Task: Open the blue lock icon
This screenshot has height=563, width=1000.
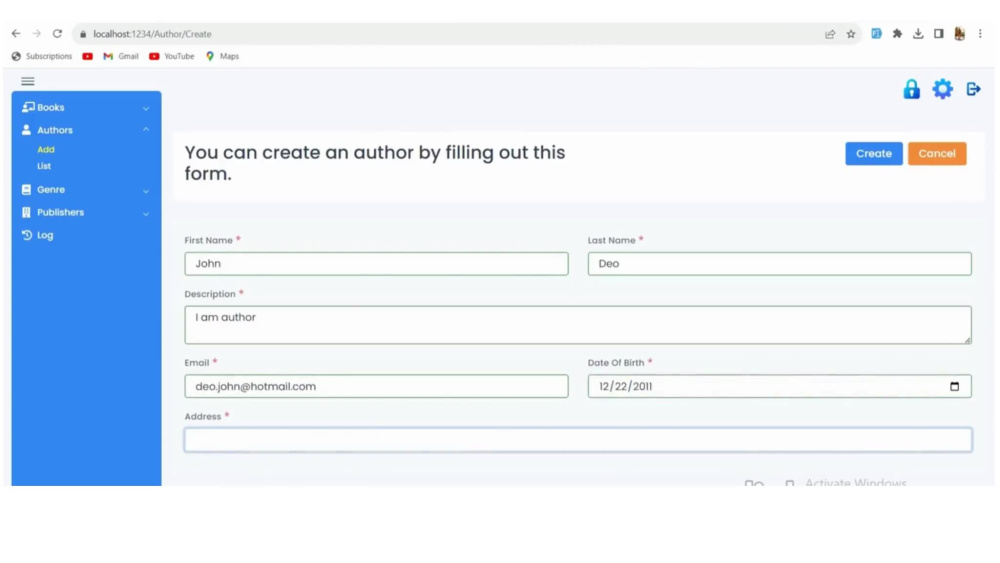Action: click(911, 89)
